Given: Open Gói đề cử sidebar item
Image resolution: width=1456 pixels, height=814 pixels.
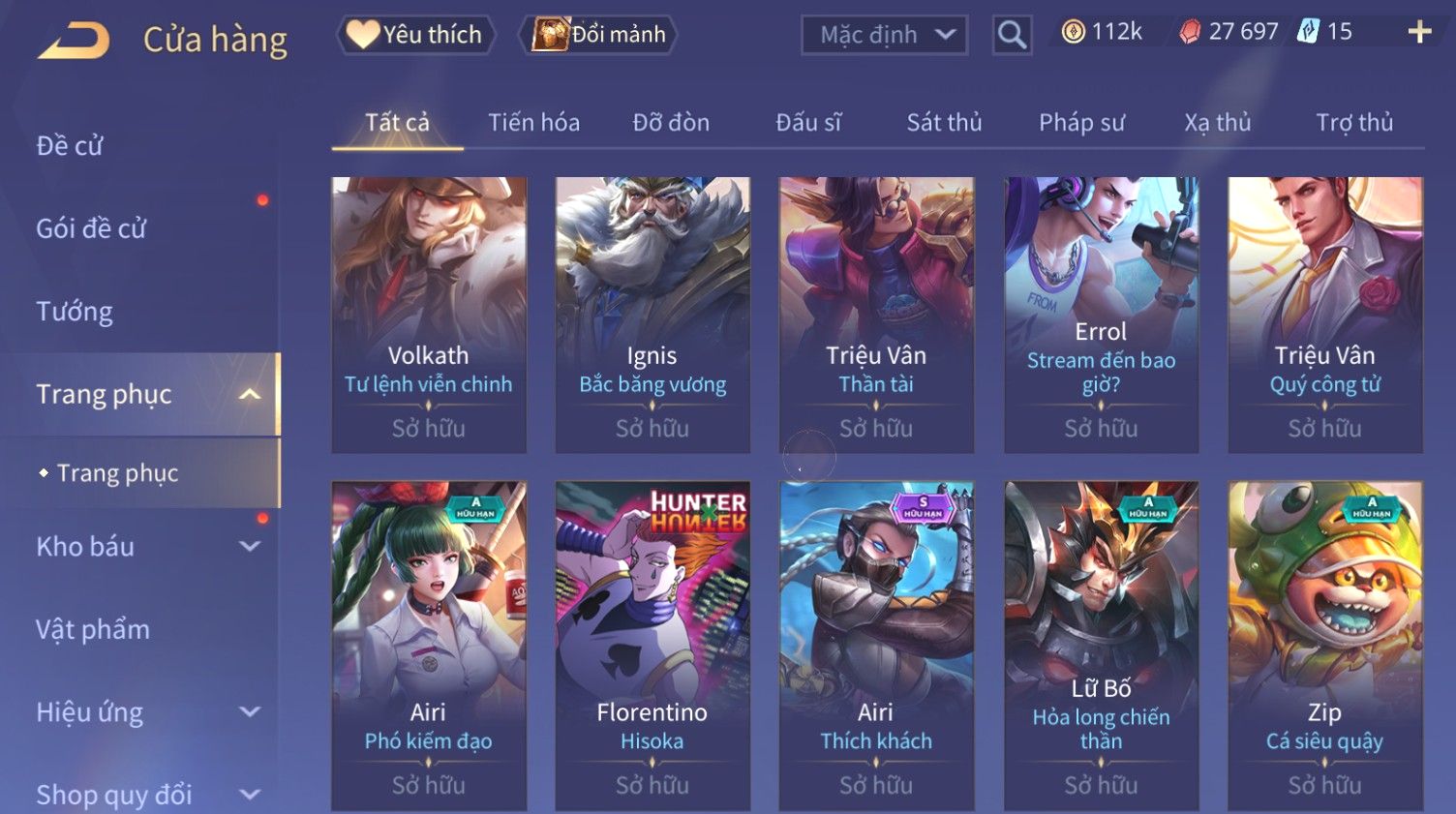Looking at the screenshot, I should pyautogui.click(x=91, y=228).
